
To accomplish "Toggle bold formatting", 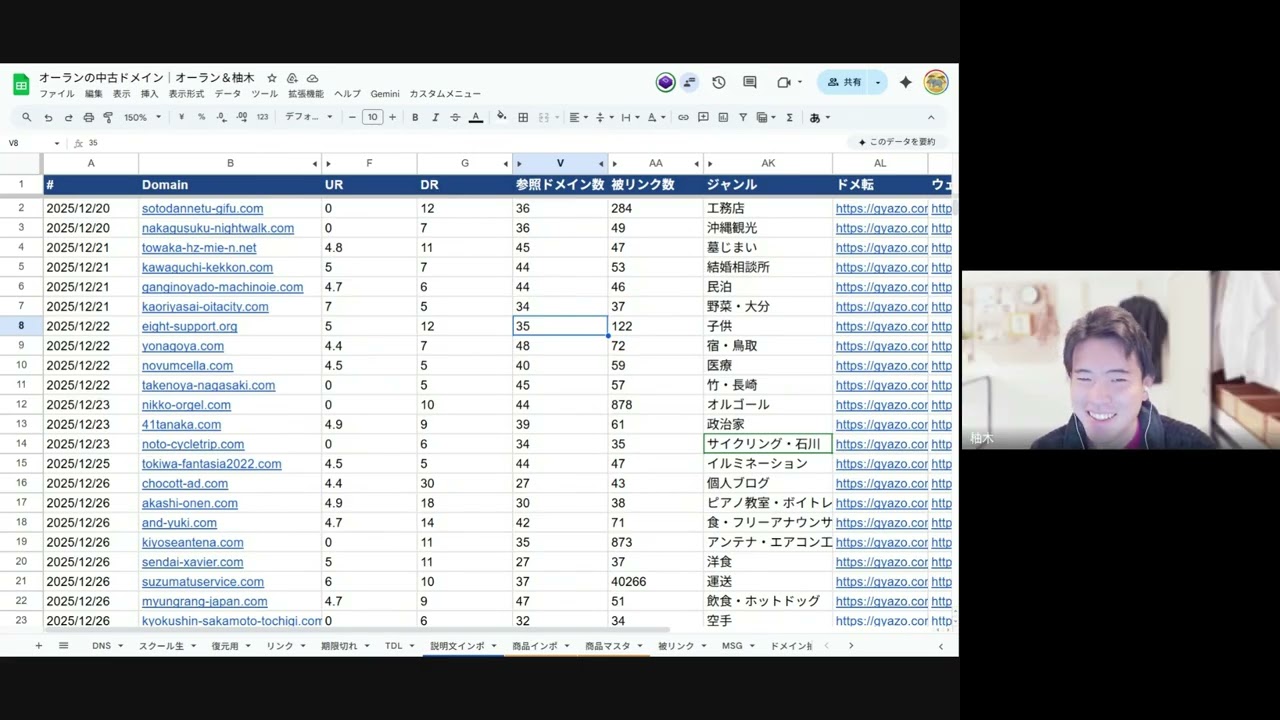I will (415, 117).
